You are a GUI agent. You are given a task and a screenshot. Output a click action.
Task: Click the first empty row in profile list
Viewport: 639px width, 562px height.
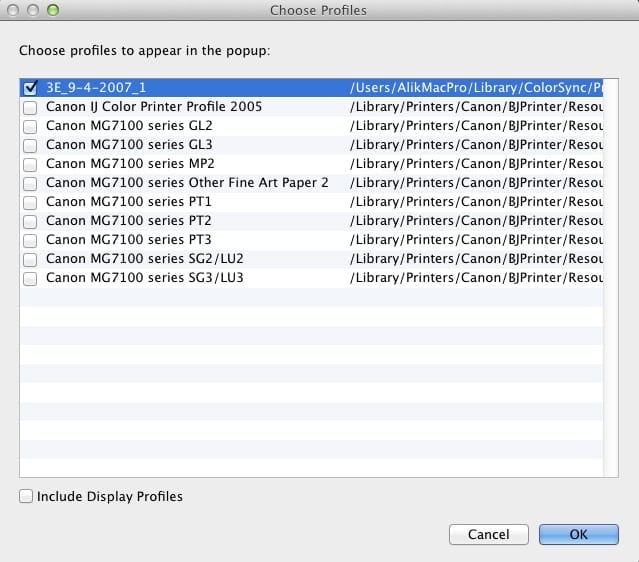pos(310,297)
